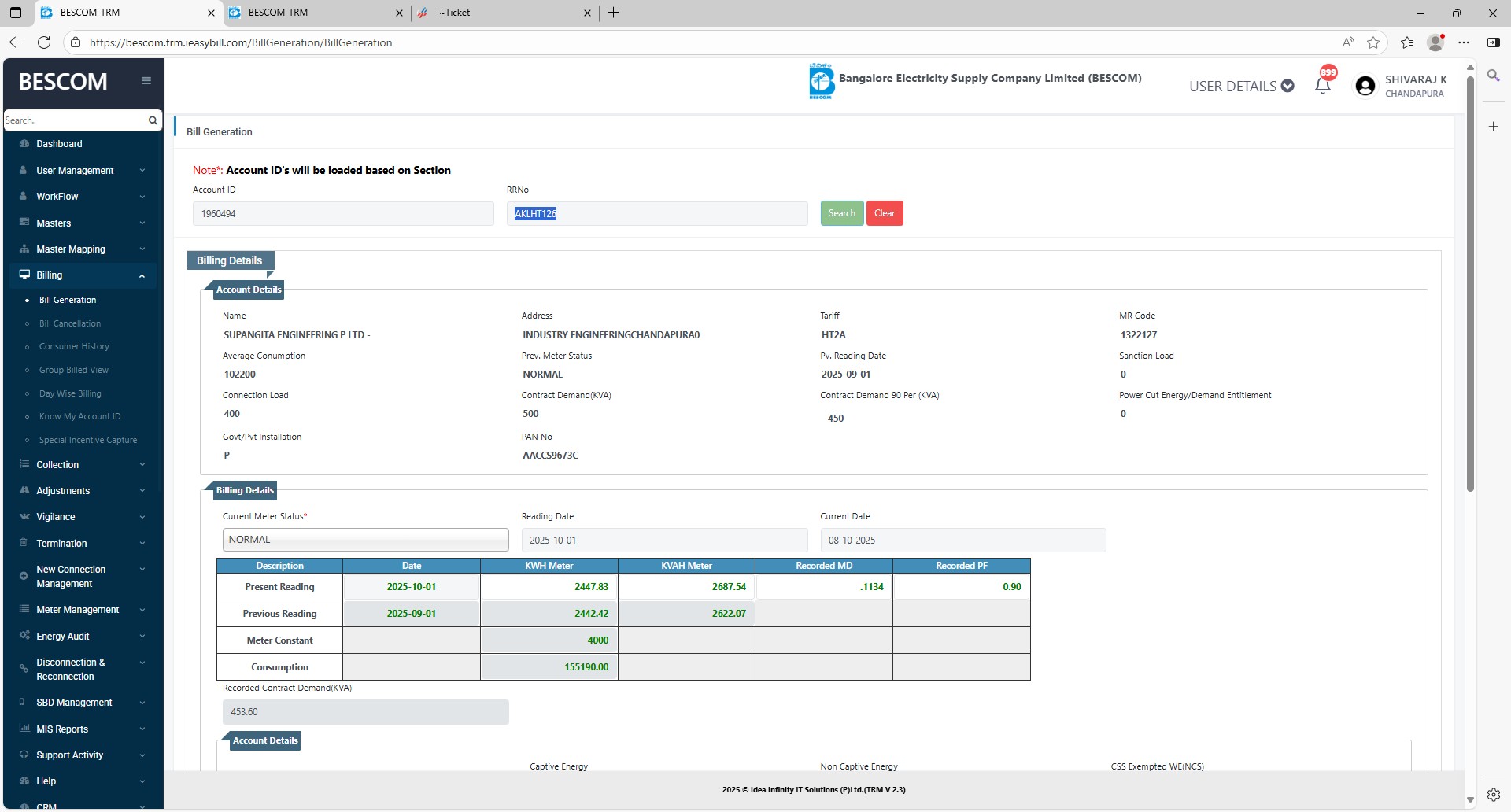Add this page to favorites star
The height and width of the screenshot is (812, 1511).
(1373, 42)
